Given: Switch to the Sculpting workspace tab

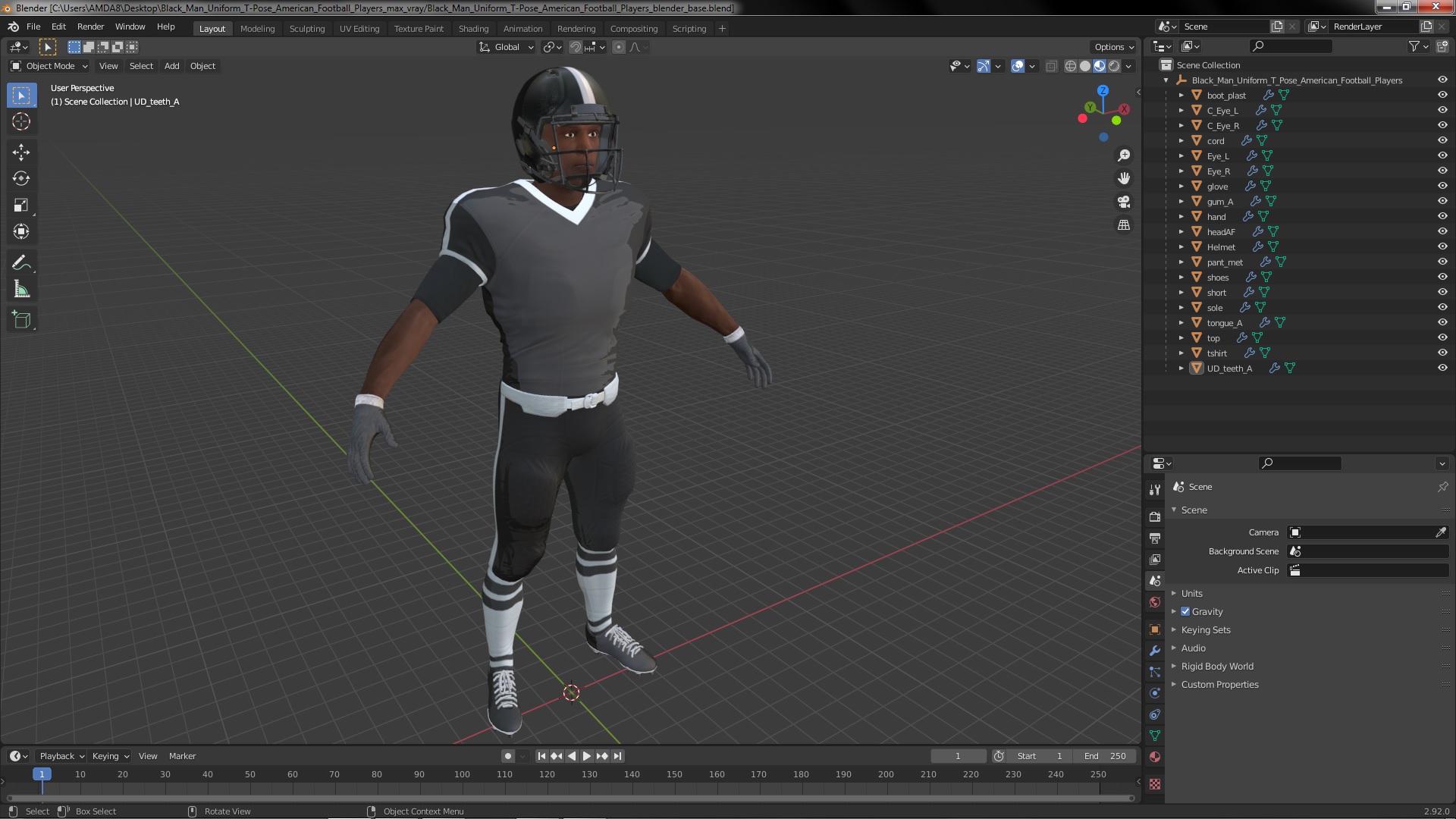Looking at the screenshot, I should (x=306, y=28).
